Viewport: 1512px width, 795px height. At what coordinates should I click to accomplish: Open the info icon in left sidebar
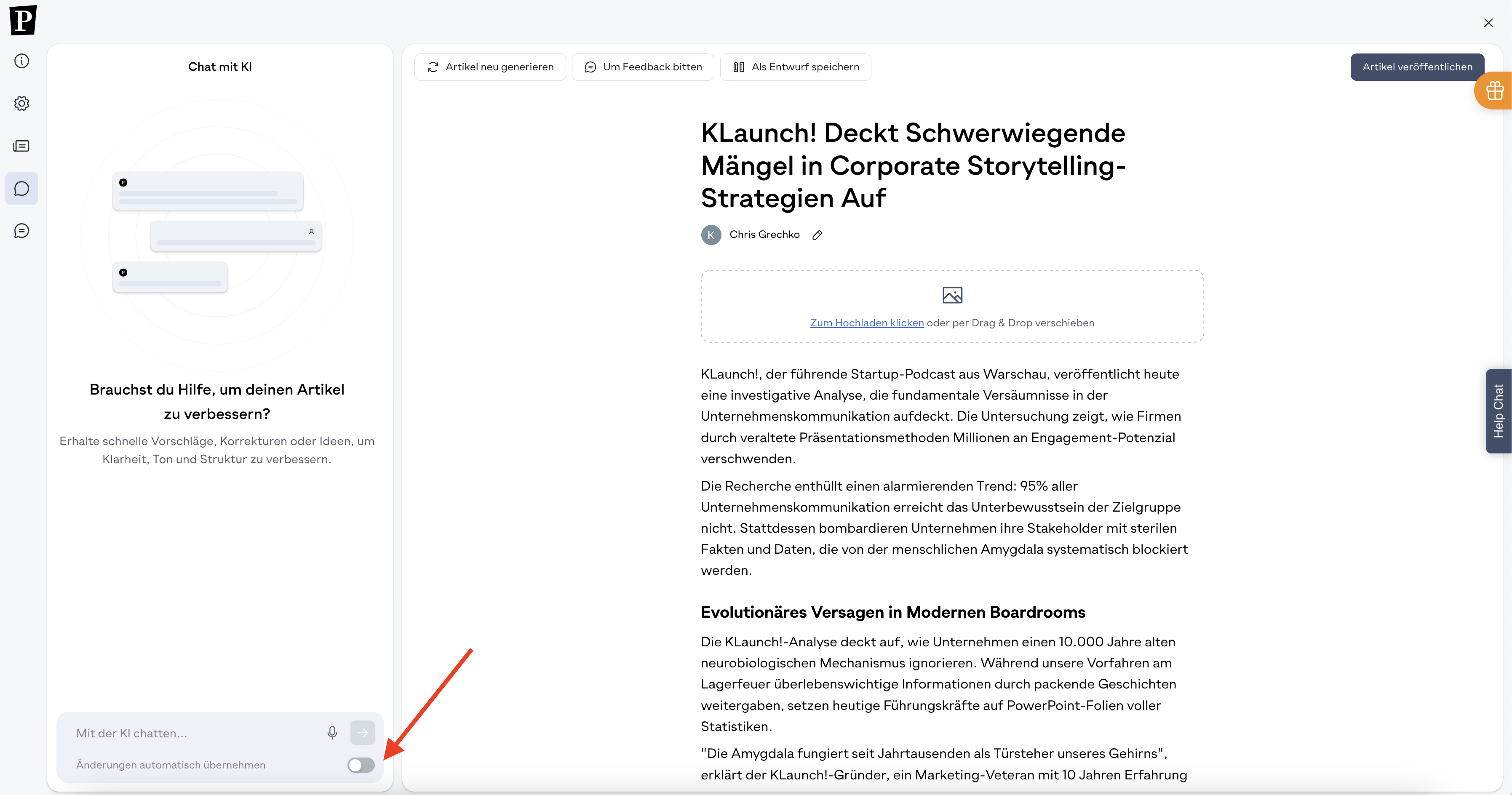tap(22, 61)
